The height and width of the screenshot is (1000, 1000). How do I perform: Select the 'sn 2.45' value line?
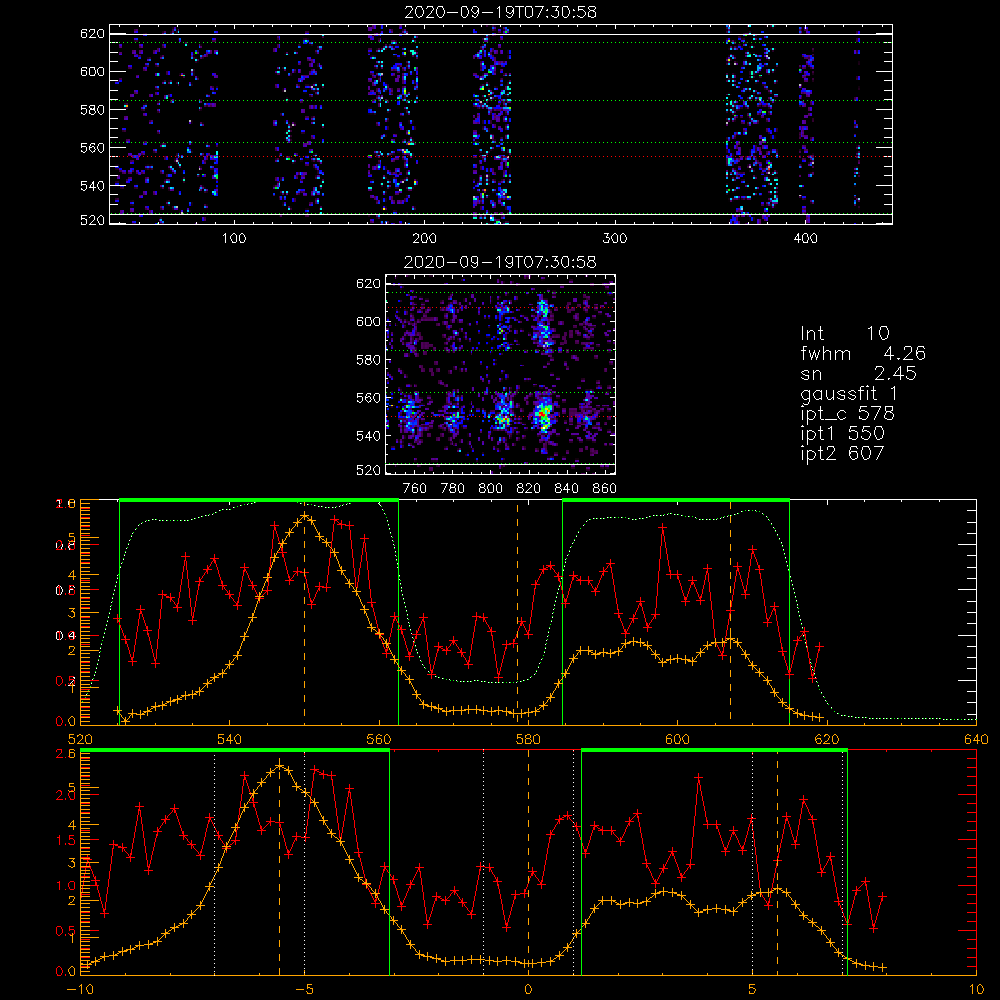[x=858, y=373]
